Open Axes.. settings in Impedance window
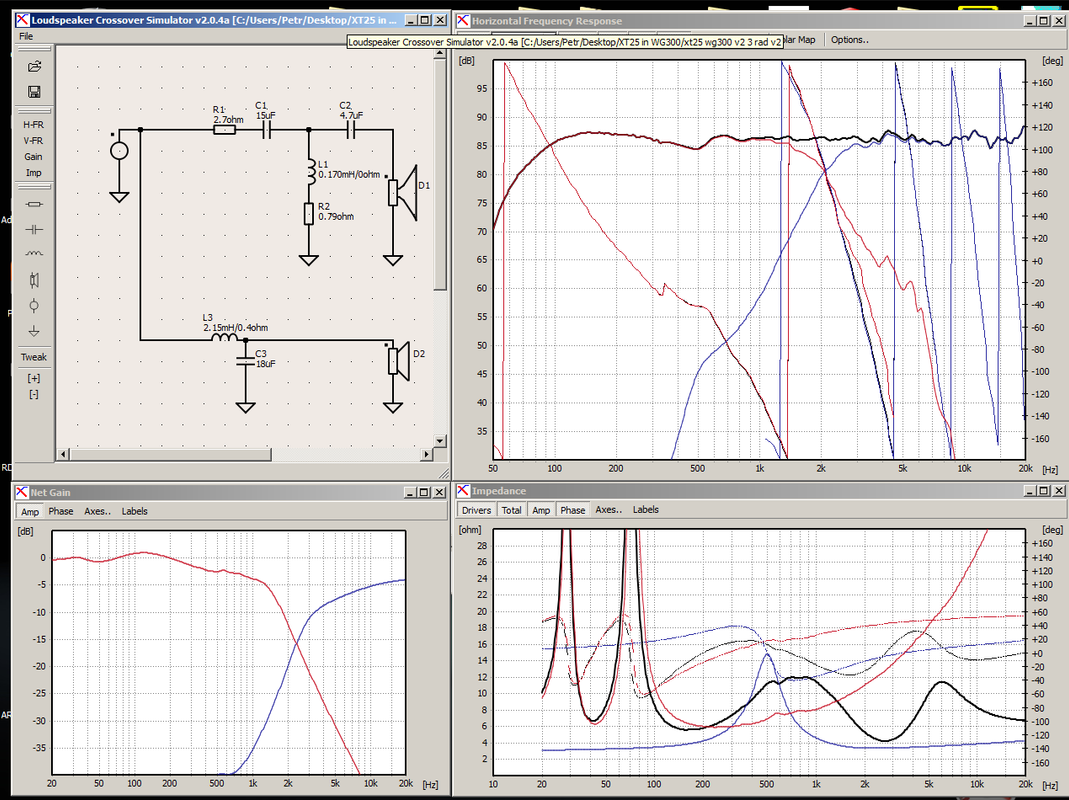Screen dimensions: 1069x800 [x=608, y=510]
